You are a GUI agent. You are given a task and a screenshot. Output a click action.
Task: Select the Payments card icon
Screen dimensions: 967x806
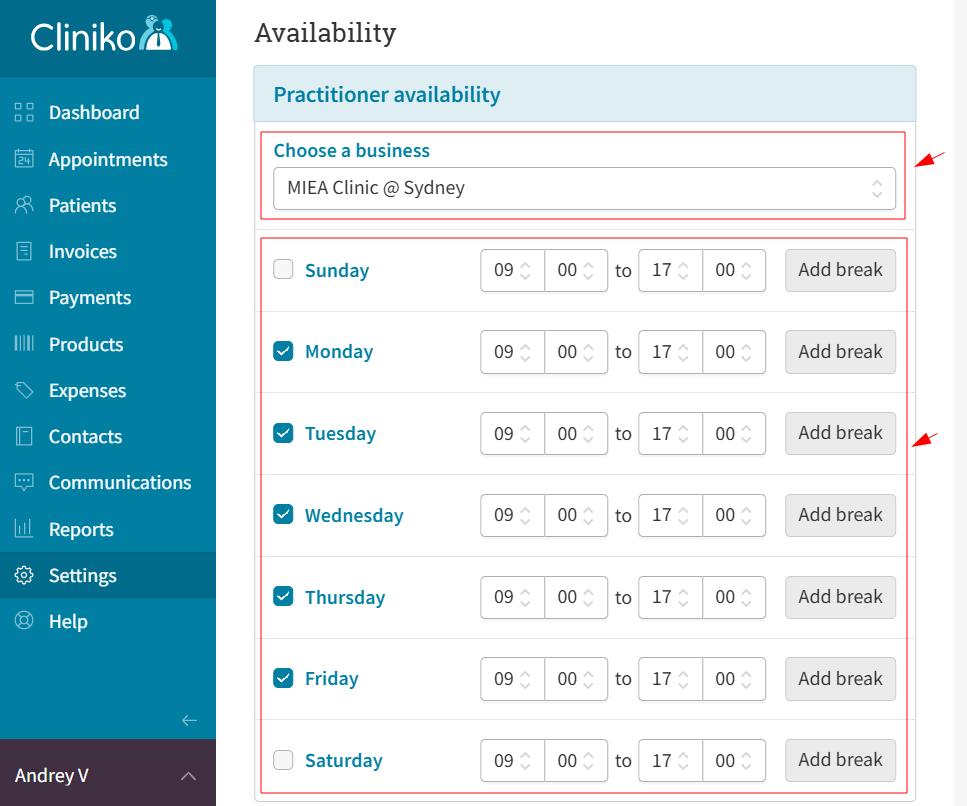tap(24, 297)
